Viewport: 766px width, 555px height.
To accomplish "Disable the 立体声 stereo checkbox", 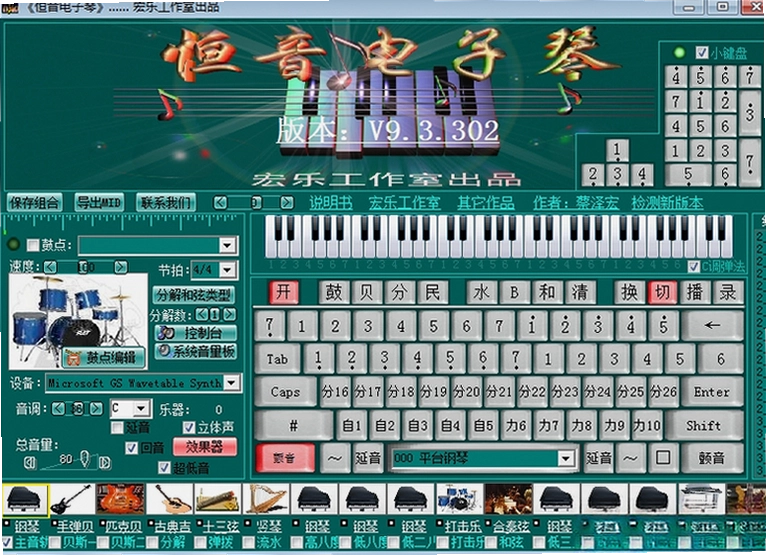I will tap(189, 427).
